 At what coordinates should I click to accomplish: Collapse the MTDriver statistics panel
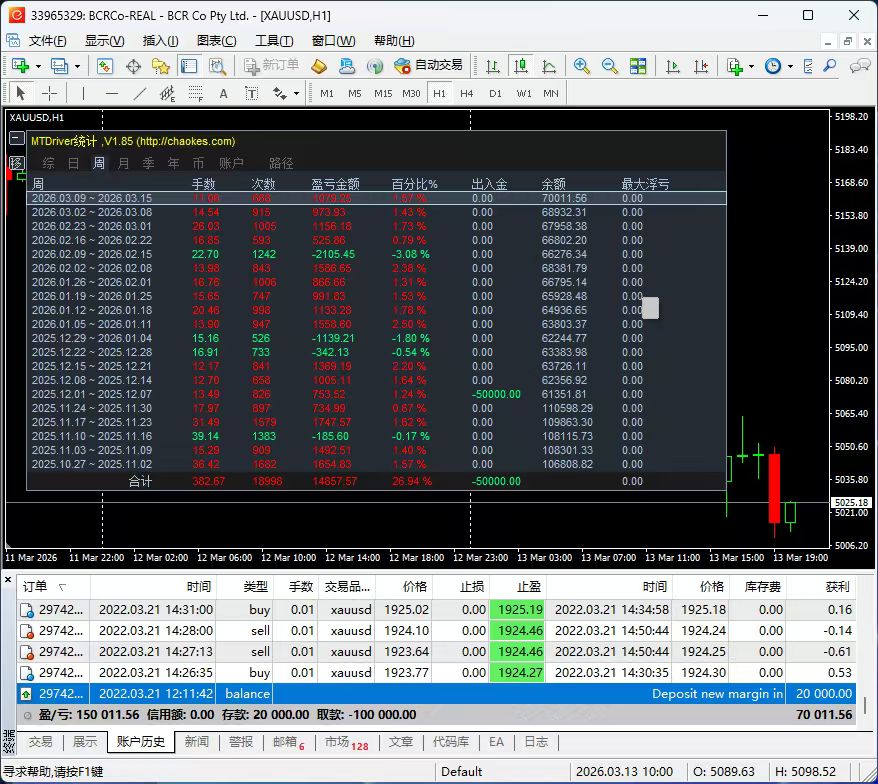(17, 140)
